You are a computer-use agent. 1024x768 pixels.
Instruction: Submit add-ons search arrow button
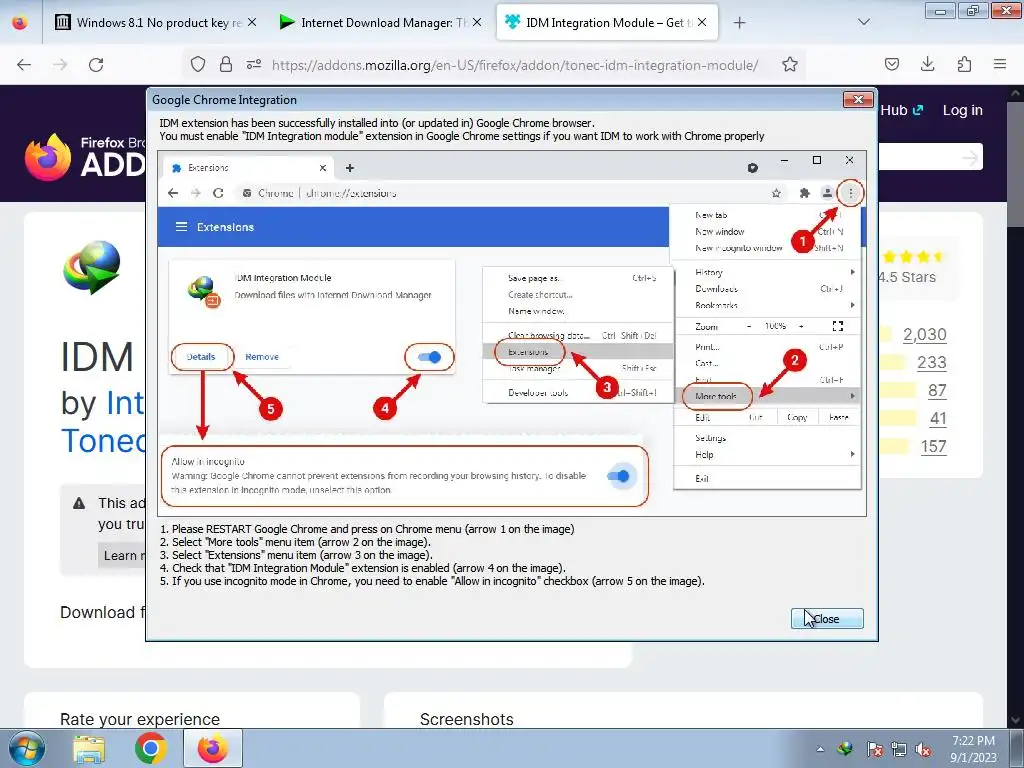[x=970, y=157]
